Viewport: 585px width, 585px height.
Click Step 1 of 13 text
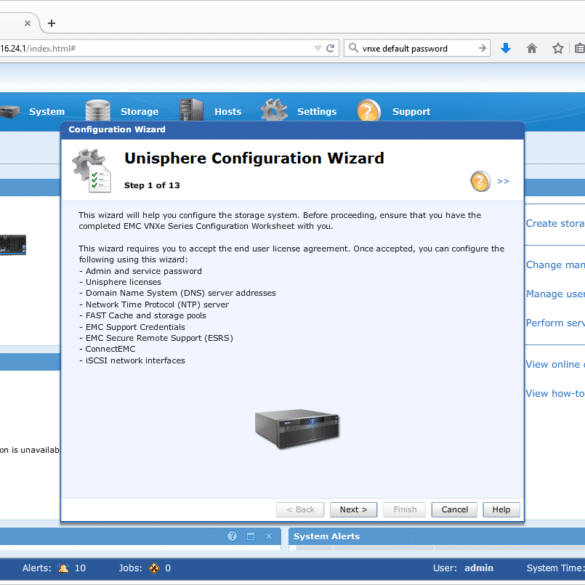[x=152, y=185]
